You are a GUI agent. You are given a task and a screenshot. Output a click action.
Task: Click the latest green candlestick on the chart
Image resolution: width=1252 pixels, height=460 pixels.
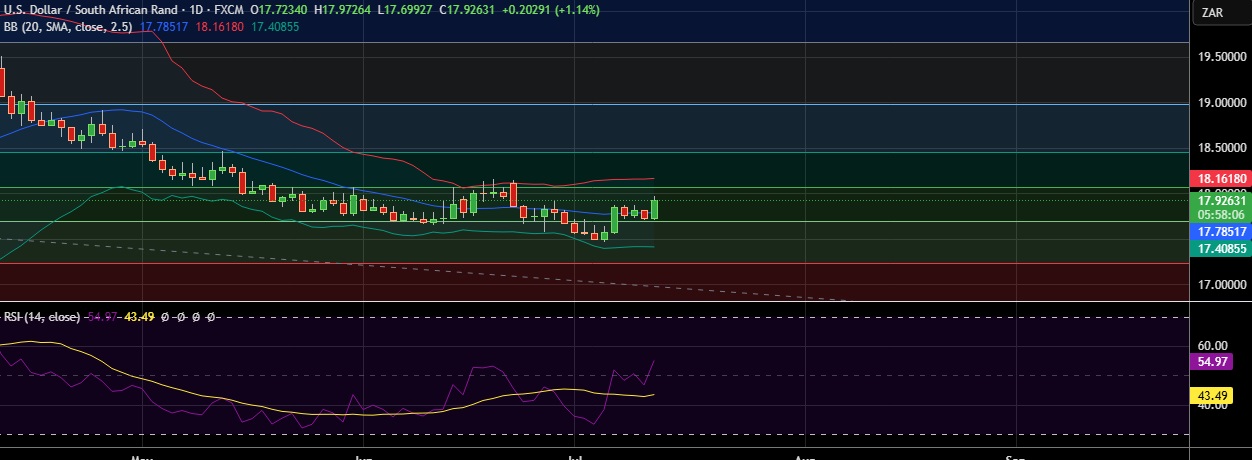pos(655,209)
